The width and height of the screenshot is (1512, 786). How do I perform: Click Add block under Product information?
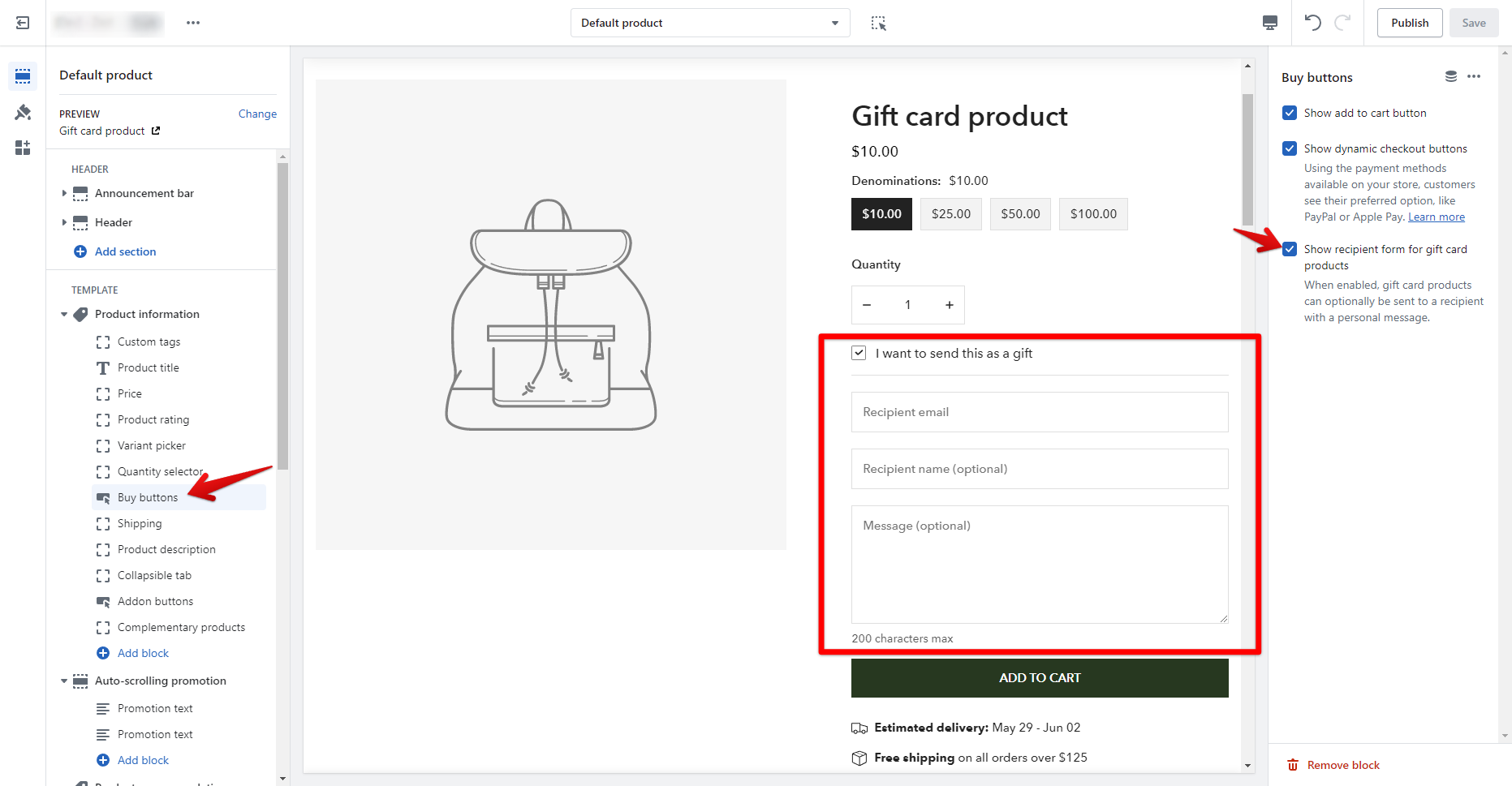pos(143,653)
